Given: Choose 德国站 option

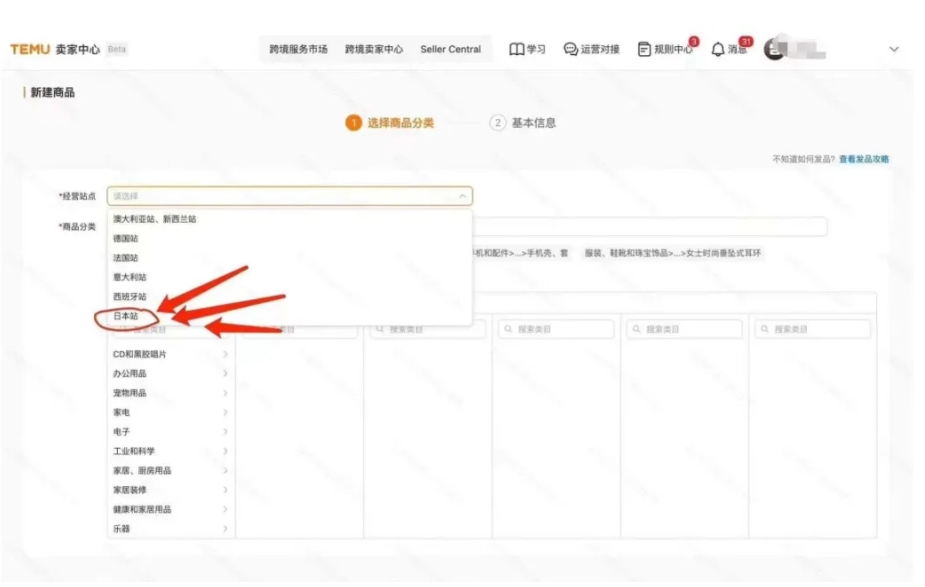Looking at the screenshot, I should click(290, 238).
